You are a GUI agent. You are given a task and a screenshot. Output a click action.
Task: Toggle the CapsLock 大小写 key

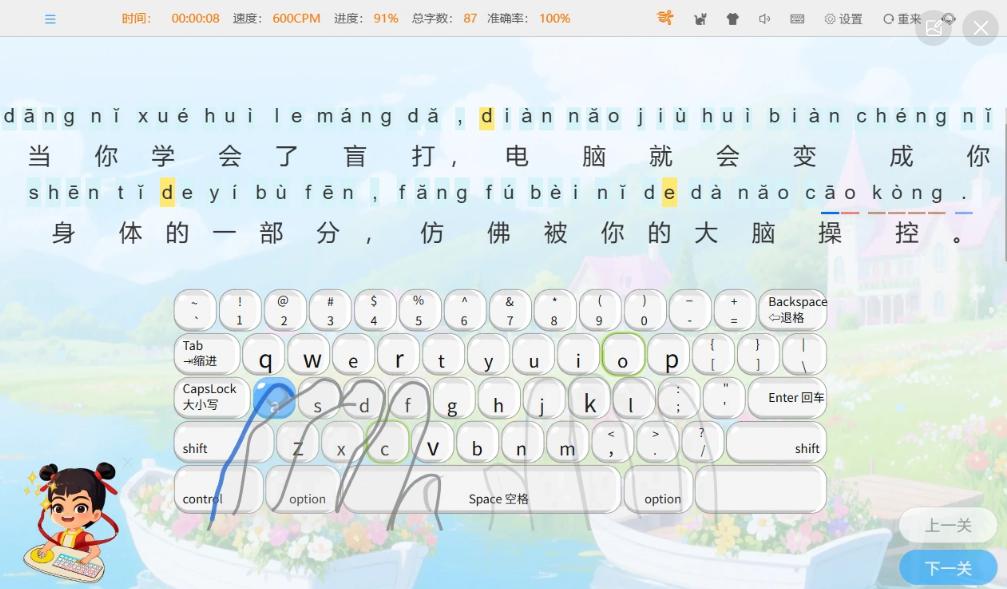pyautogui.click(x=209, y=397)
